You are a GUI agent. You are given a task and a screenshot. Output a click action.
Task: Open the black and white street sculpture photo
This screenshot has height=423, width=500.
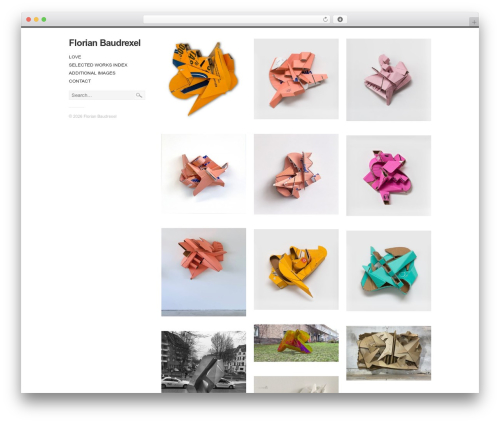click(x=204, y=362)
